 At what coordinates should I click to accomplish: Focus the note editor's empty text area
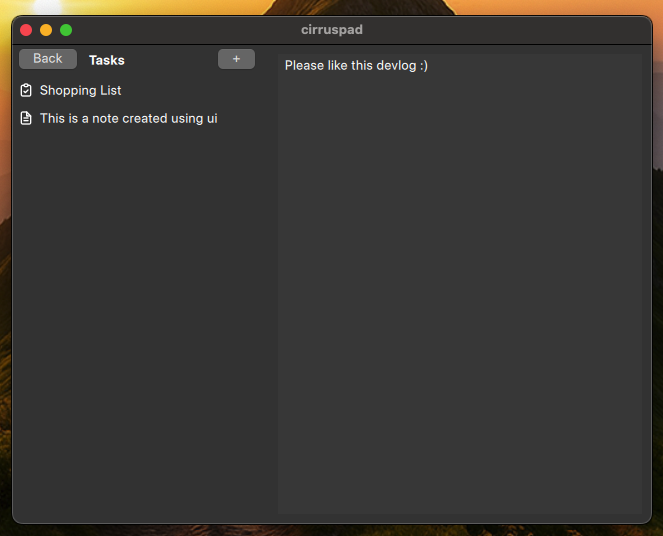coord(460,300)
